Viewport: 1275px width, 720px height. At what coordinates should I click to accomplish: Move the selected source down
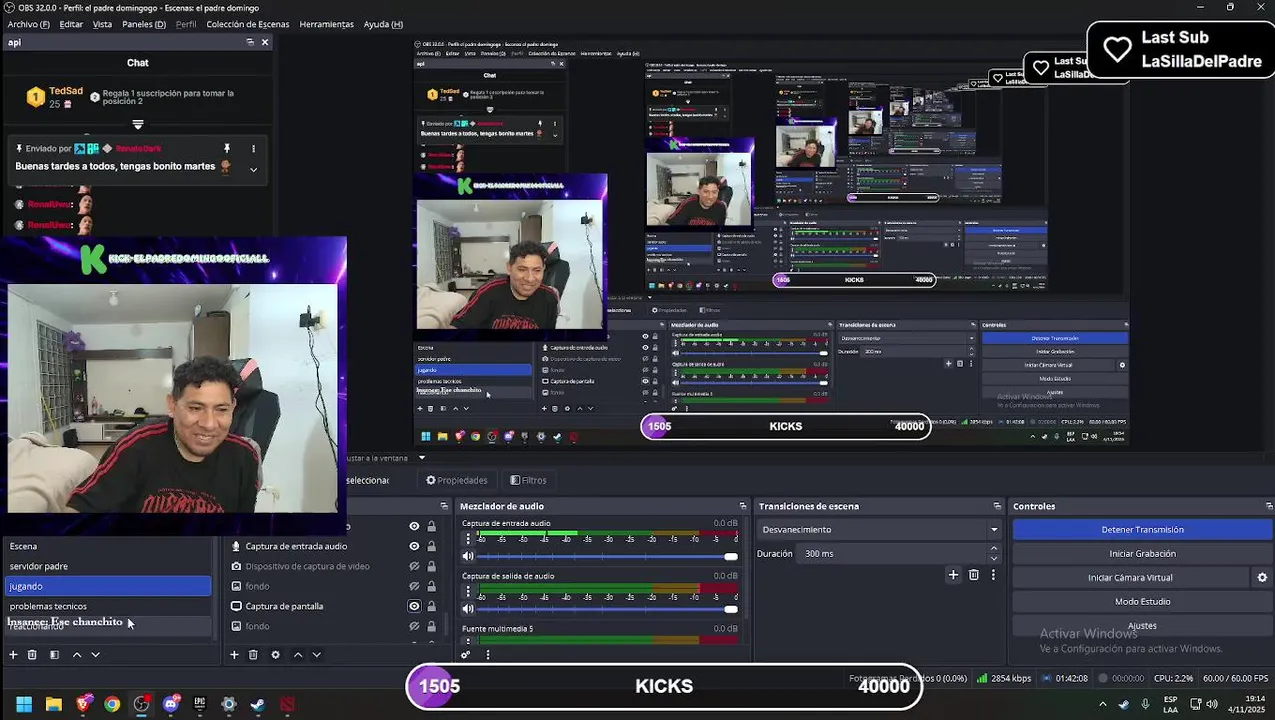point(317,655)
